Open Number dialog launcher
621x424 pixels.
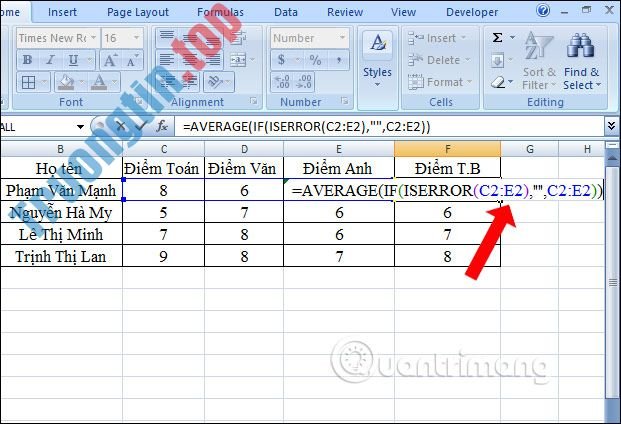coord(344,101)
